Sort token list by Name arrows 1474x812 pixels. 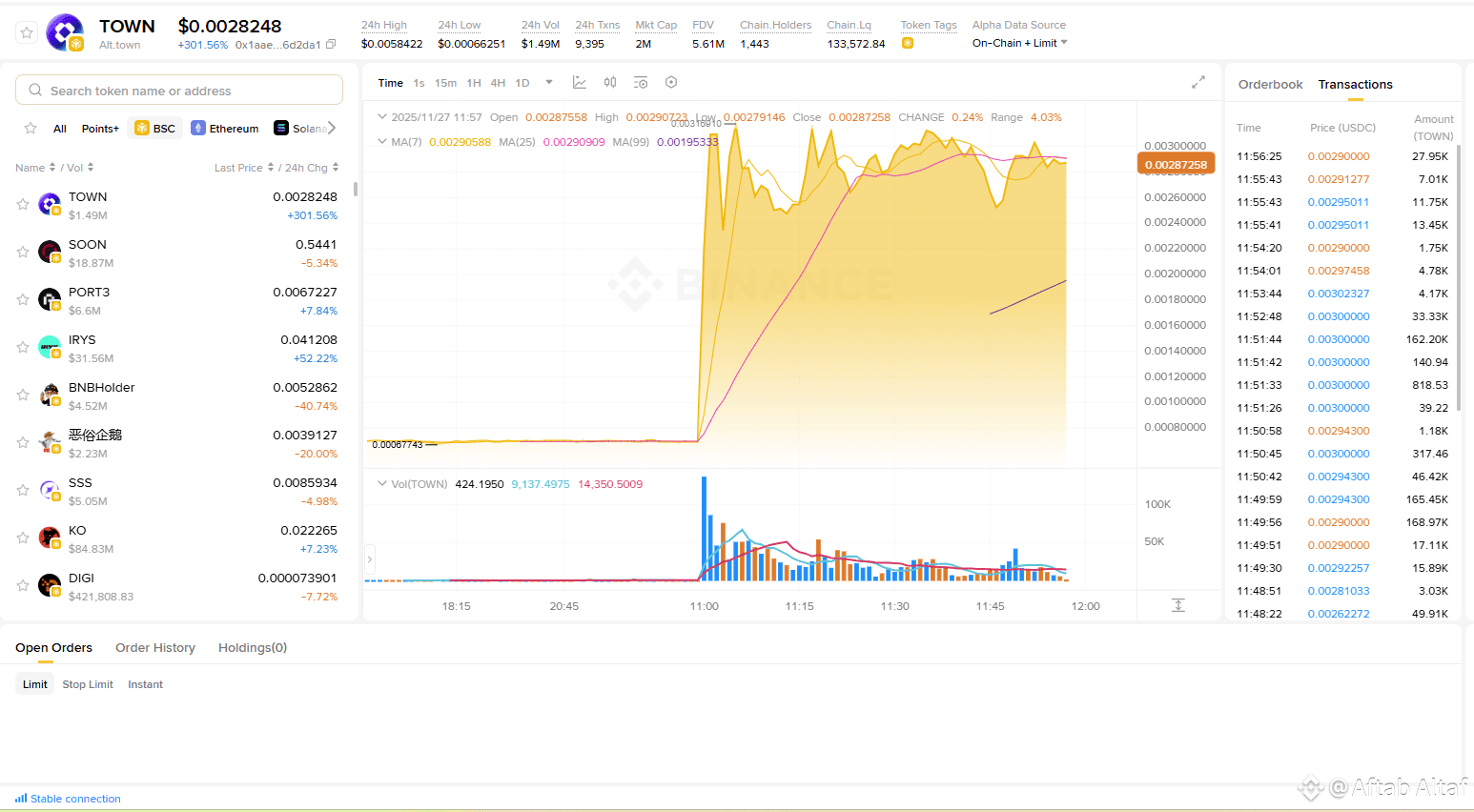[x=52, y=168]
